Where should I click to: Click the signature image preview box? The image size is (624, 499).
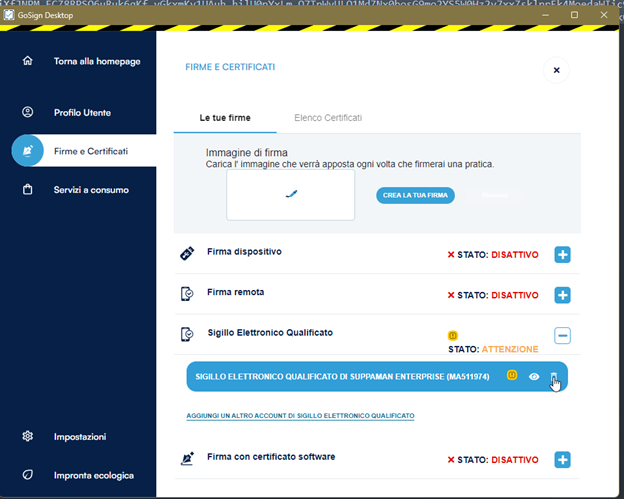[290, 195]
